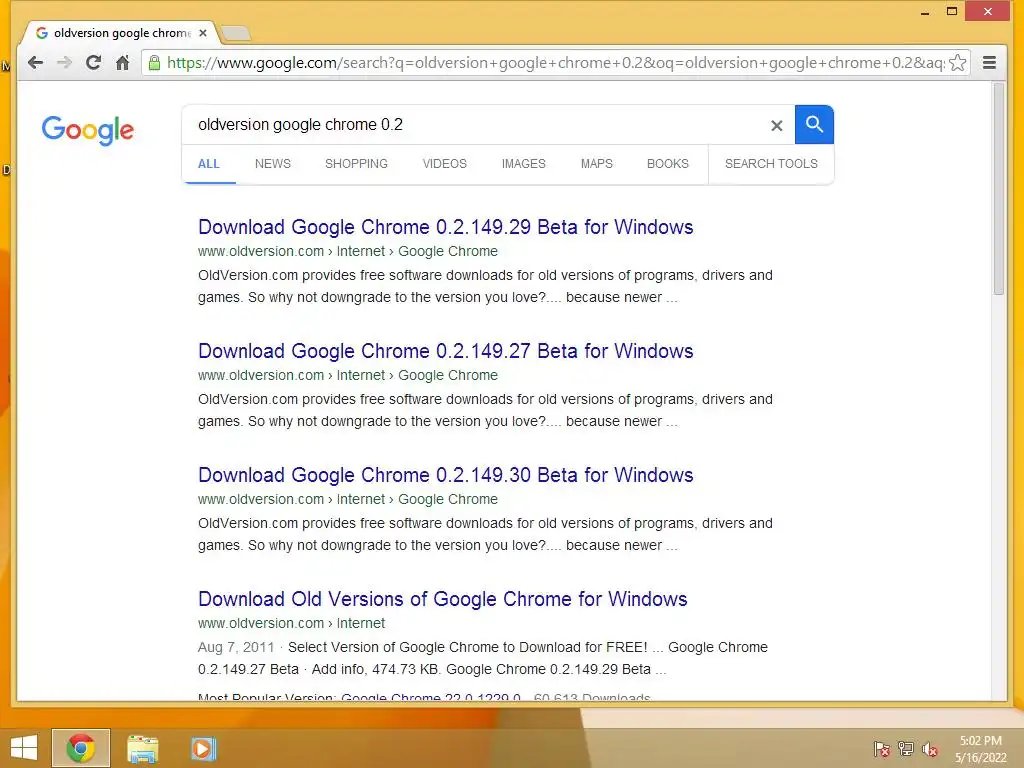The height and width of the screenshot is (768, 1024).
Task: Select the oldversion google chrome tab
Action: (x=121, y=33)
